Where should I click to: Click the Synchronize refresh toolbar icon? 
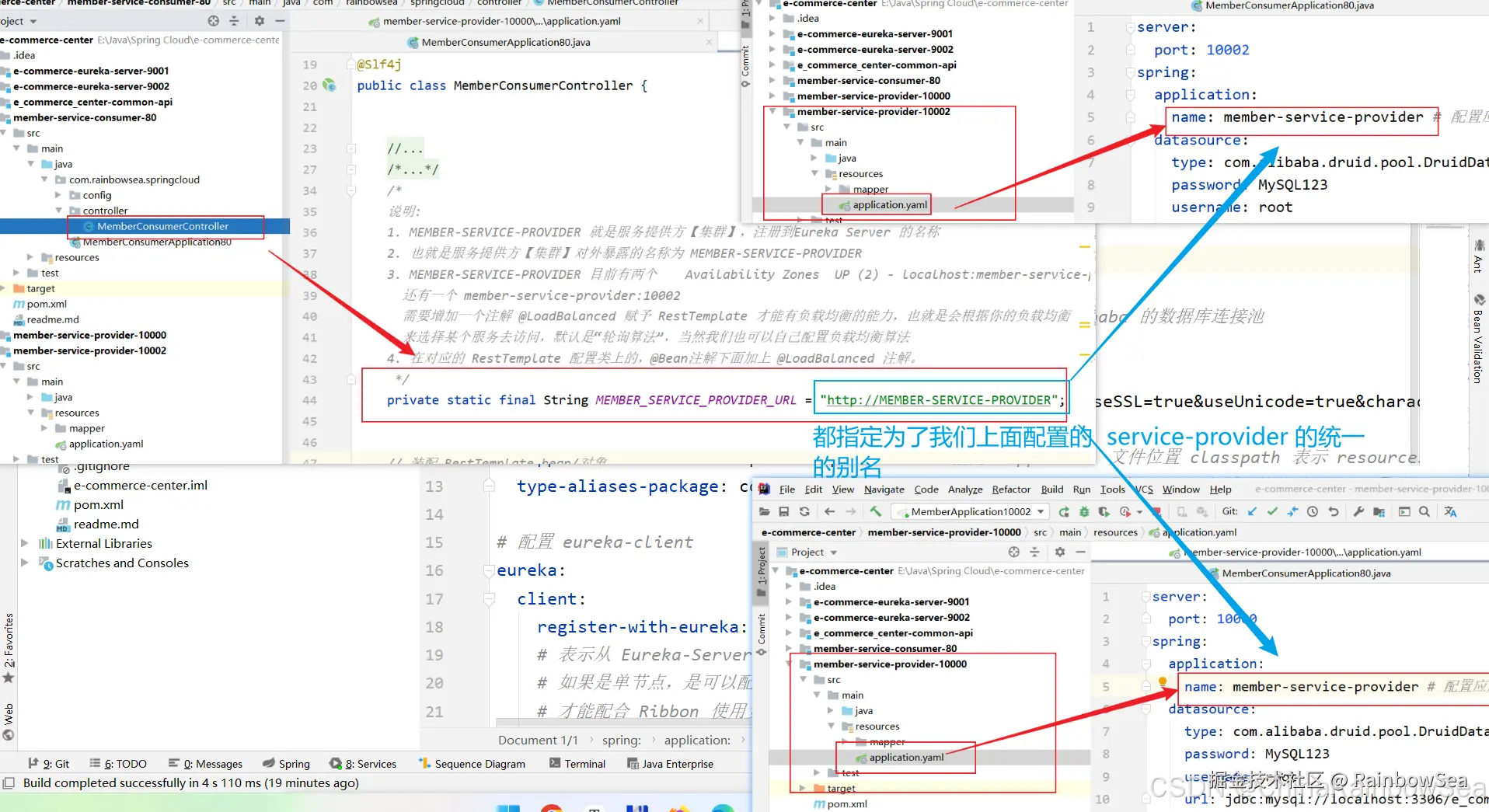(x=804, y=512)
